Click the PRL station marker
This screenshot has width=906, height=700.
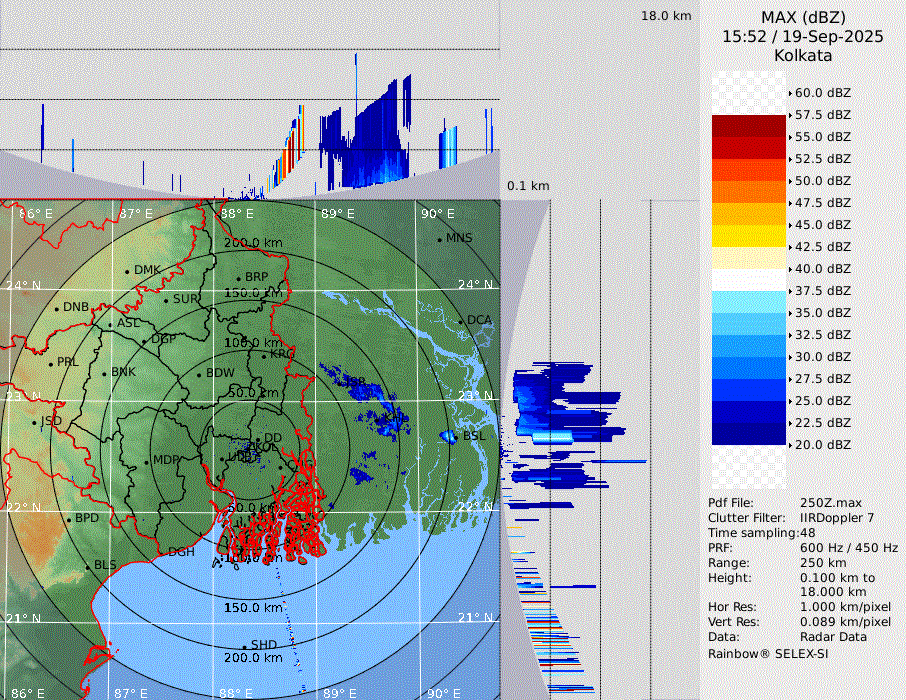point(50,363)
